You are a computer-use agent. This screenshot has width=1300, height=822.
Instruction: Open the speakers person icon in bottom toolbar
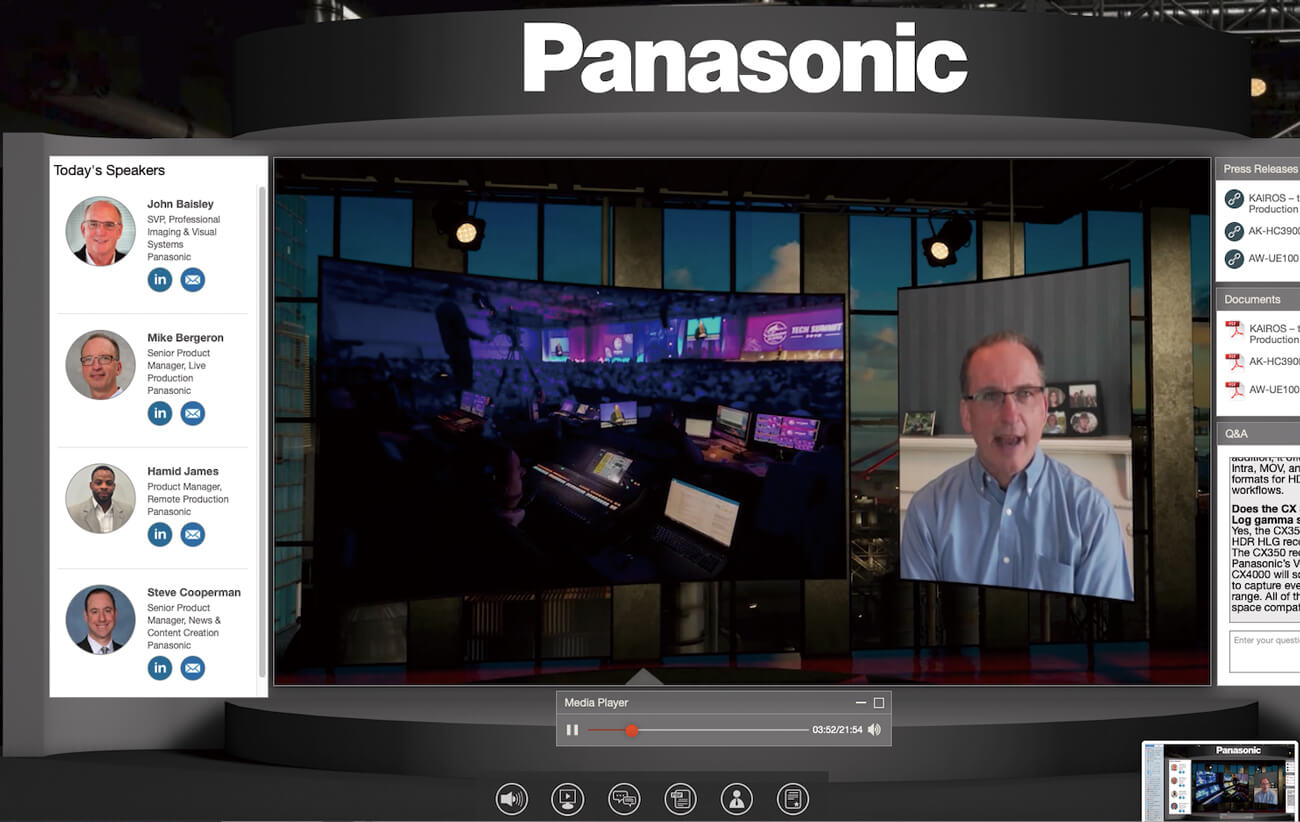[x=737, y=799]
